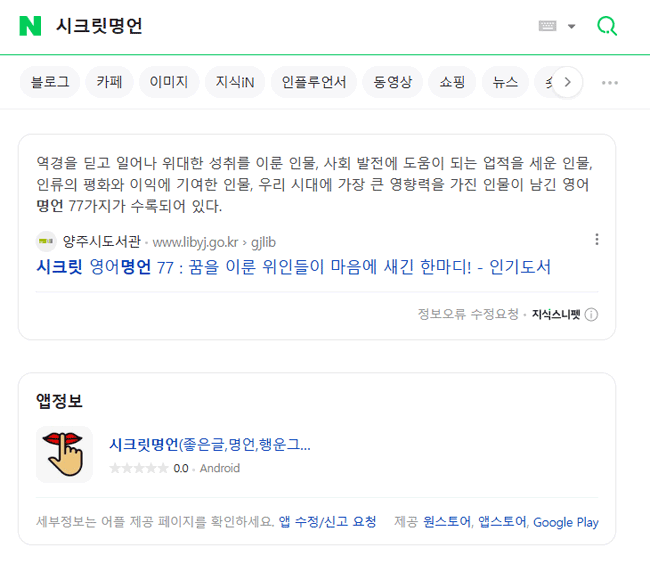Viewport: 650px width, 572px height.
Task: Click the 시크릿명언 search input field
Action: pyautogui.click(x=290, y=26)
